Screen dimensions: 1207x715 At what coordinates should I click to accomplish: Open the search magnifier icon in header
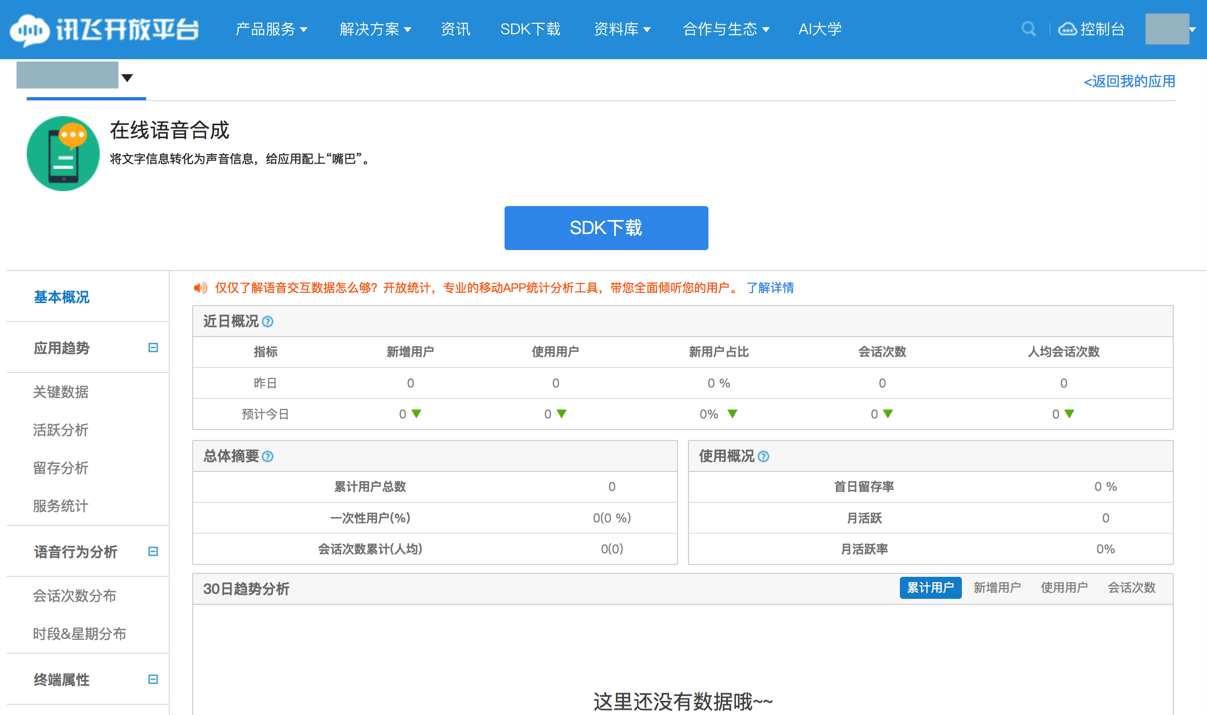pos(1028,29)
